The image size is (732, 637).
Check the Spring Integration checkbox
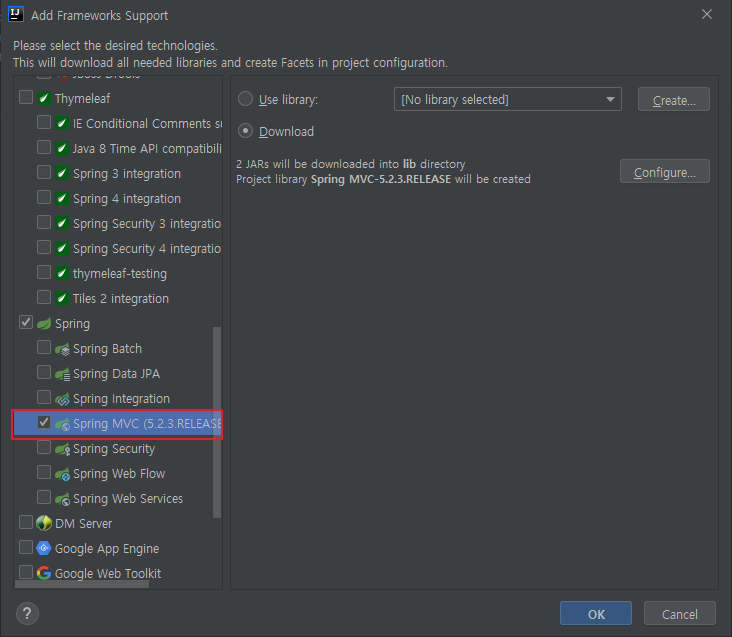pyautogui.click(x=44, y=398)
